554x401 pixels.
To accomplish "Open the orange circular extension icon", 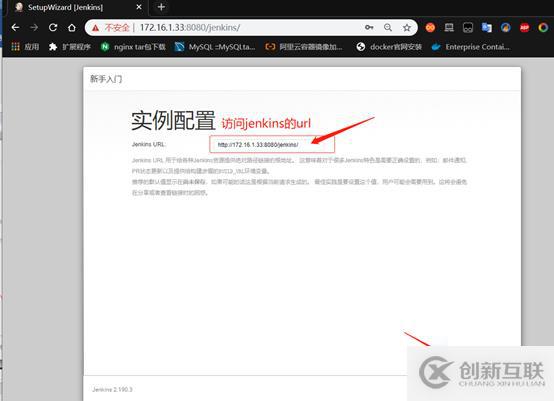I will [x=430, y=28].
